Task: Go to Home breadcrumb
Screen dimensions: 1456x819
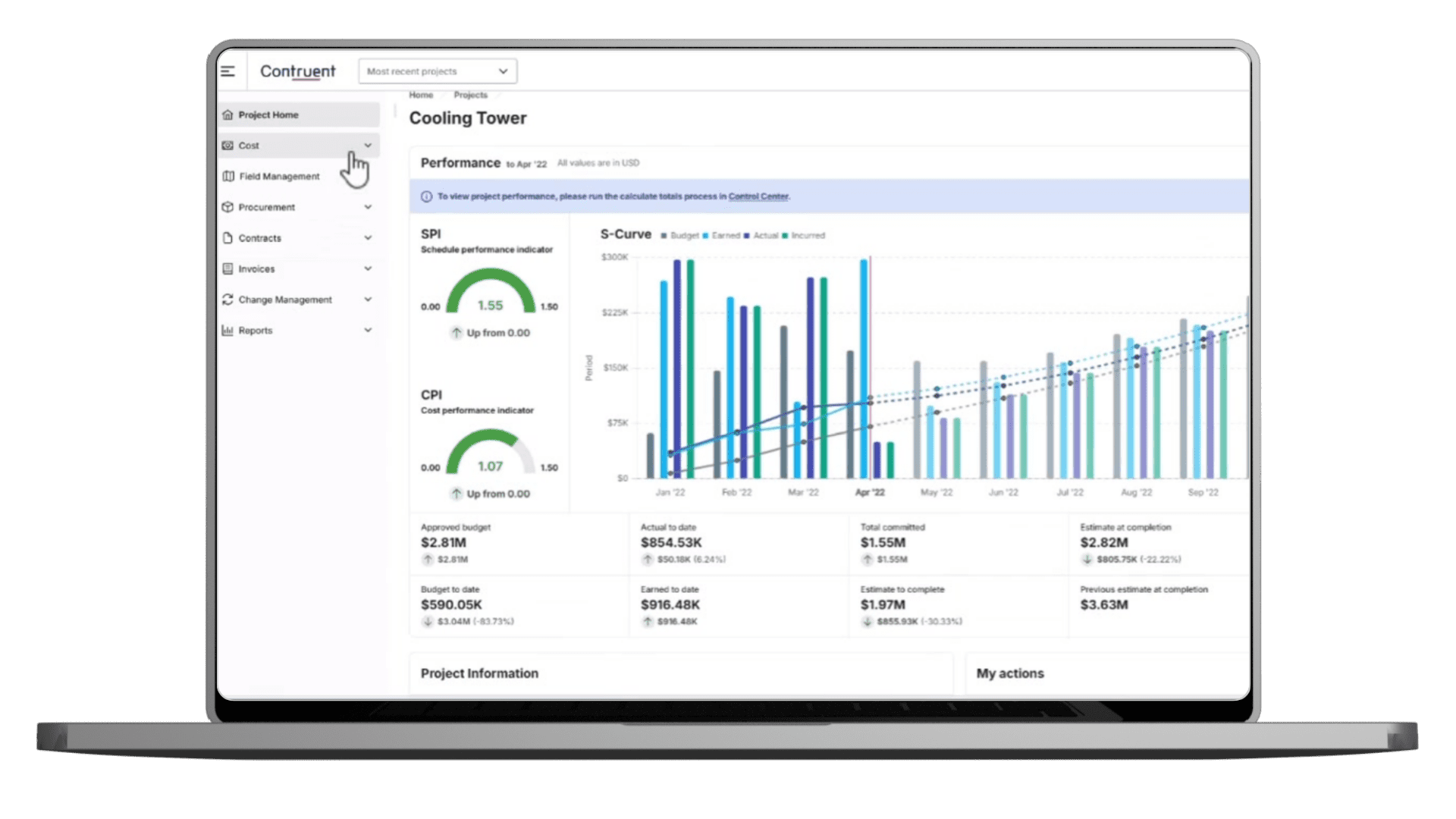Action: tap(421, 95)
